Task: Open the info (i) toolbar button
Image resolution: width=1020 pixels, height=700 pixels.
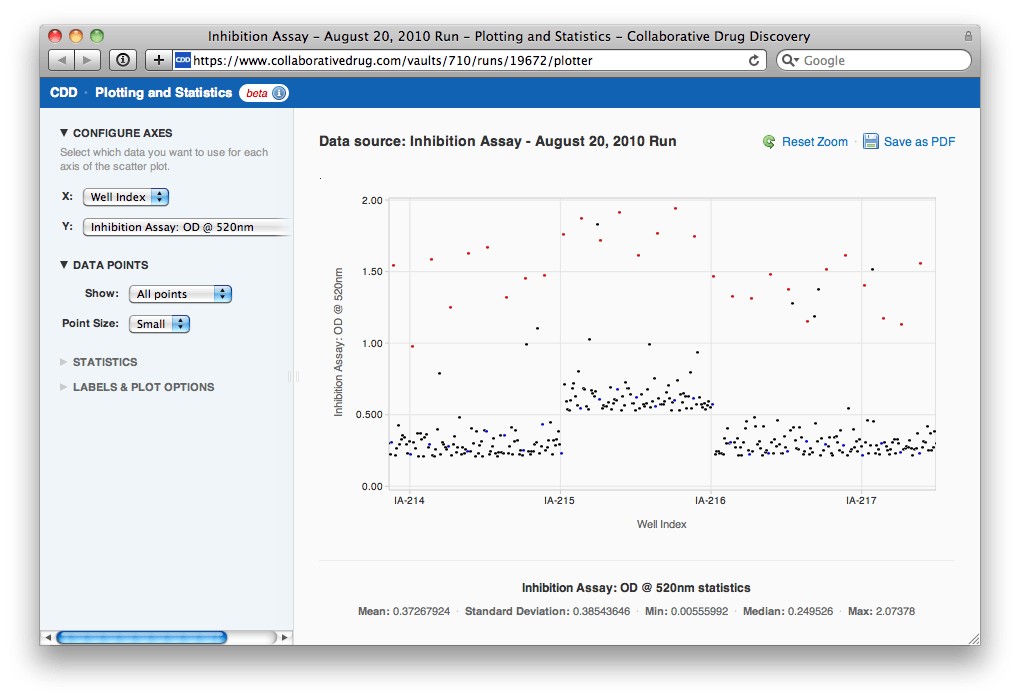Action: coord(122,61)
